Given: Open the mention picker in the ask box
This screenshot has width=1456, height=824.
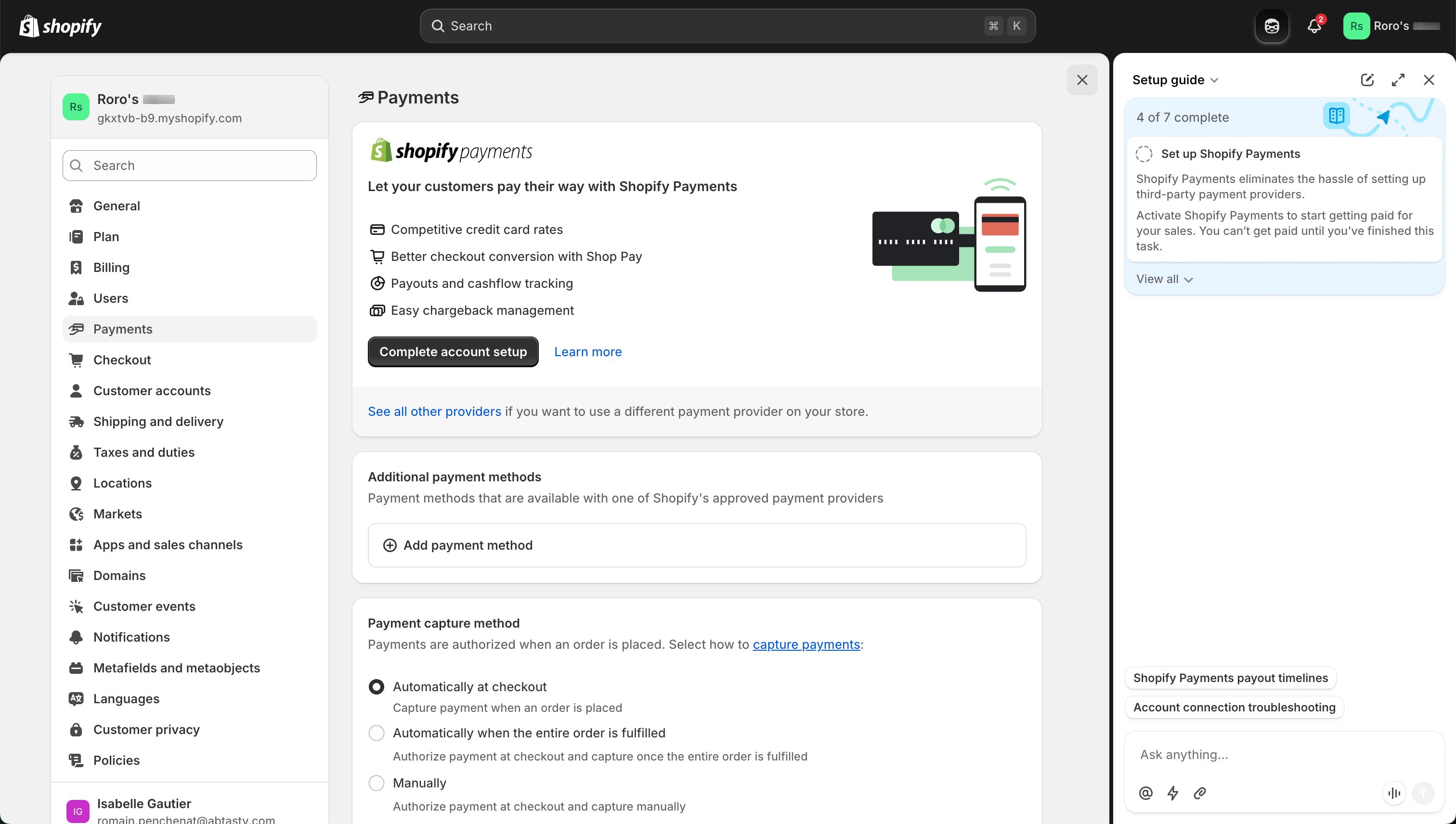Looking at the screenshot, I should 1145,793.
